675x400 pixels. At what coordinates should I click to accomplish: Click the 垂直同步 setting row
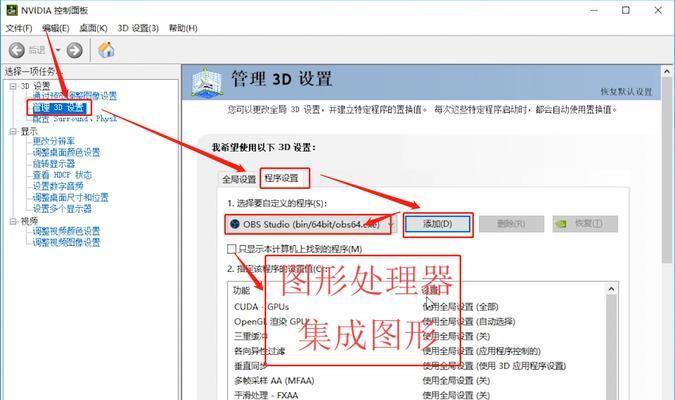(x=417, y=366)
